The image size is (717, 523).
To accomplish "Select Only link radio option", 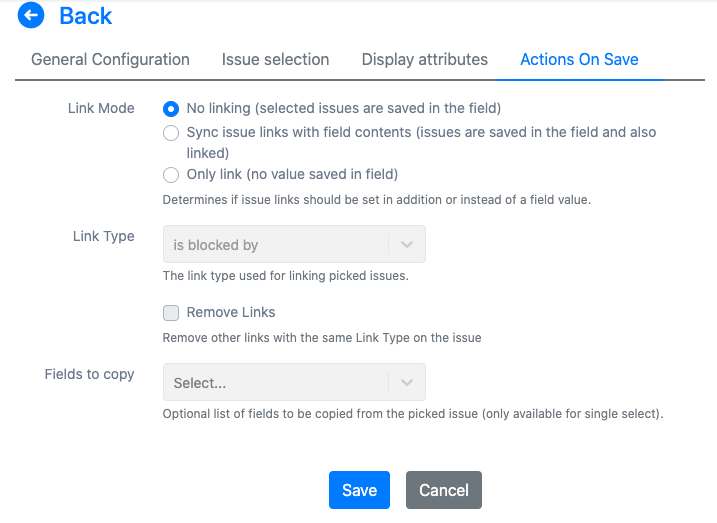I will tap(171, 175).
